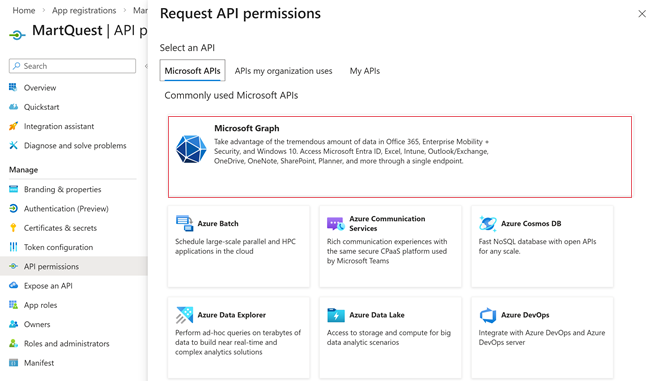Click the Azure Batch icon
This screenshot has height=381, width=650.
184,223
